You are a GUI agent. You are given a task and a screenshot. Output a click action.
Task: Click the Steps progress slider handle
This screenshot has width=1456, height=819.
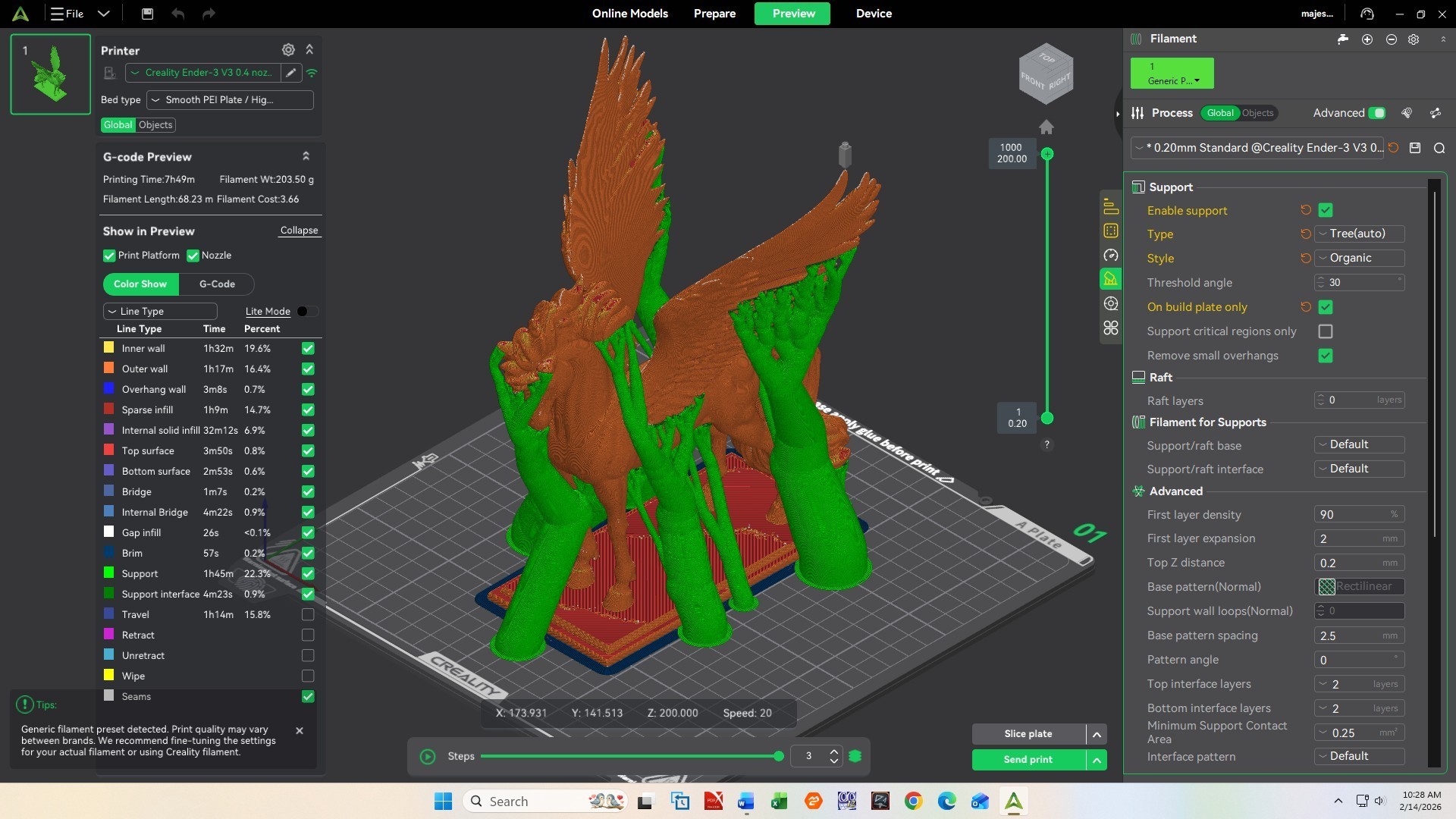pos(779,757)
